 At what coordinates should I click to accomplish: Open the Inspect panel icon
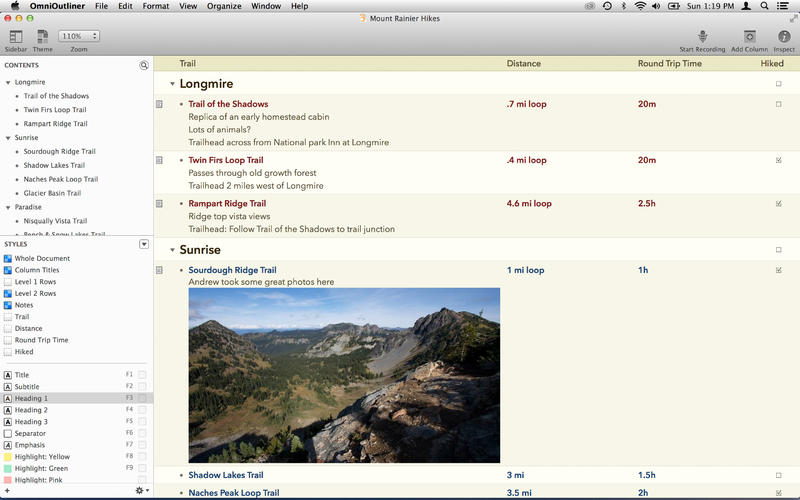click(x=784, y=36)
